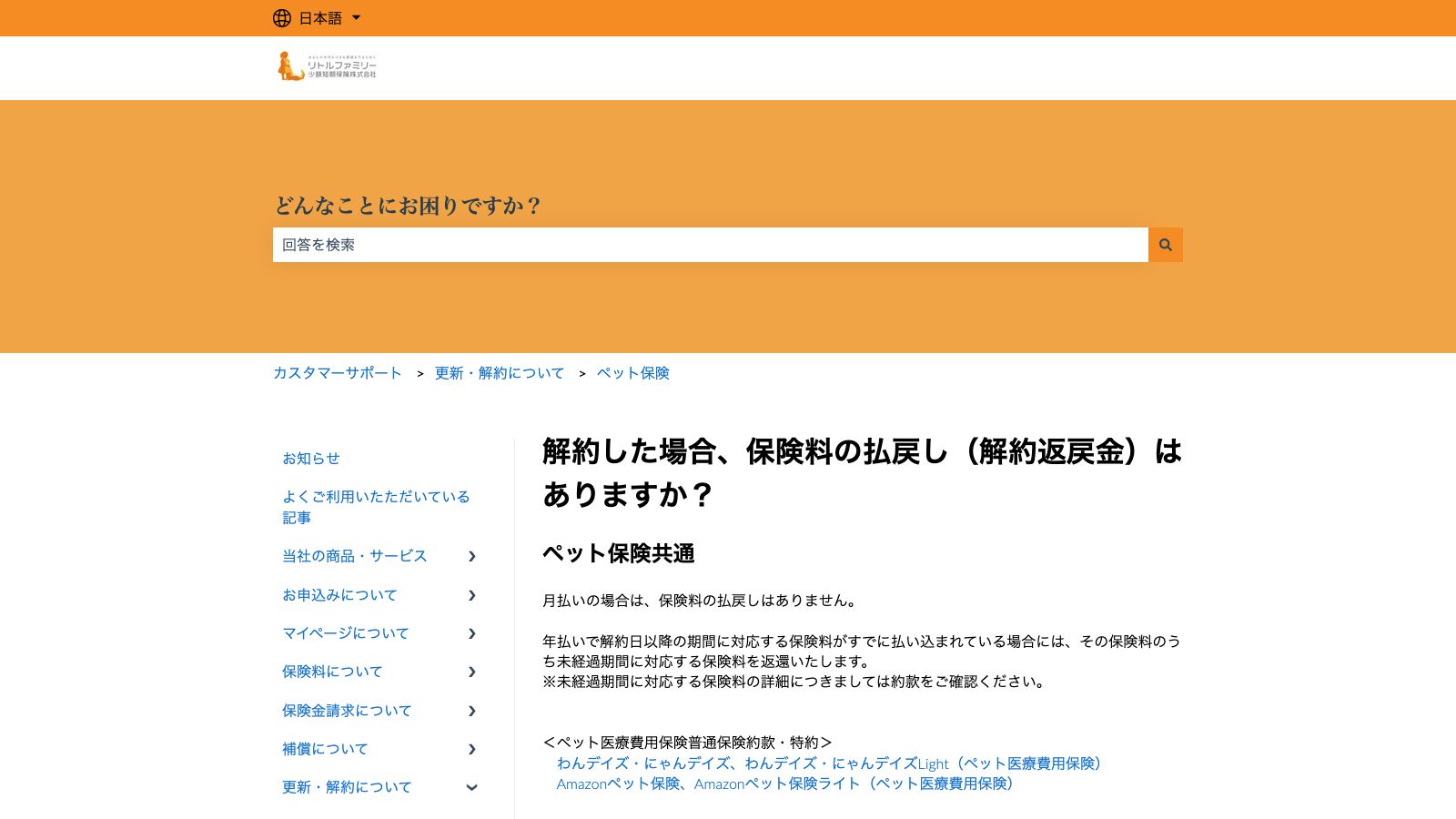Image resolution: width=1456 pixels, height=819 pixels.
Task: Open 保険金請求について sidebar item
Action: 347,711
